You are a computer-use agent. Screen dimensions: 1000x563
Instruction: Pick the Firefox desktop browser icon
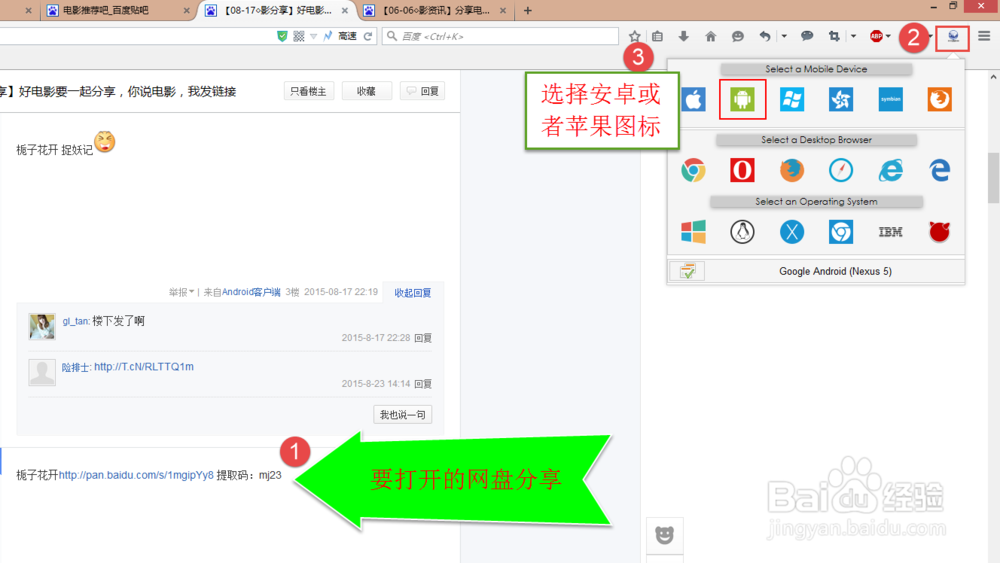pos(791,170)
